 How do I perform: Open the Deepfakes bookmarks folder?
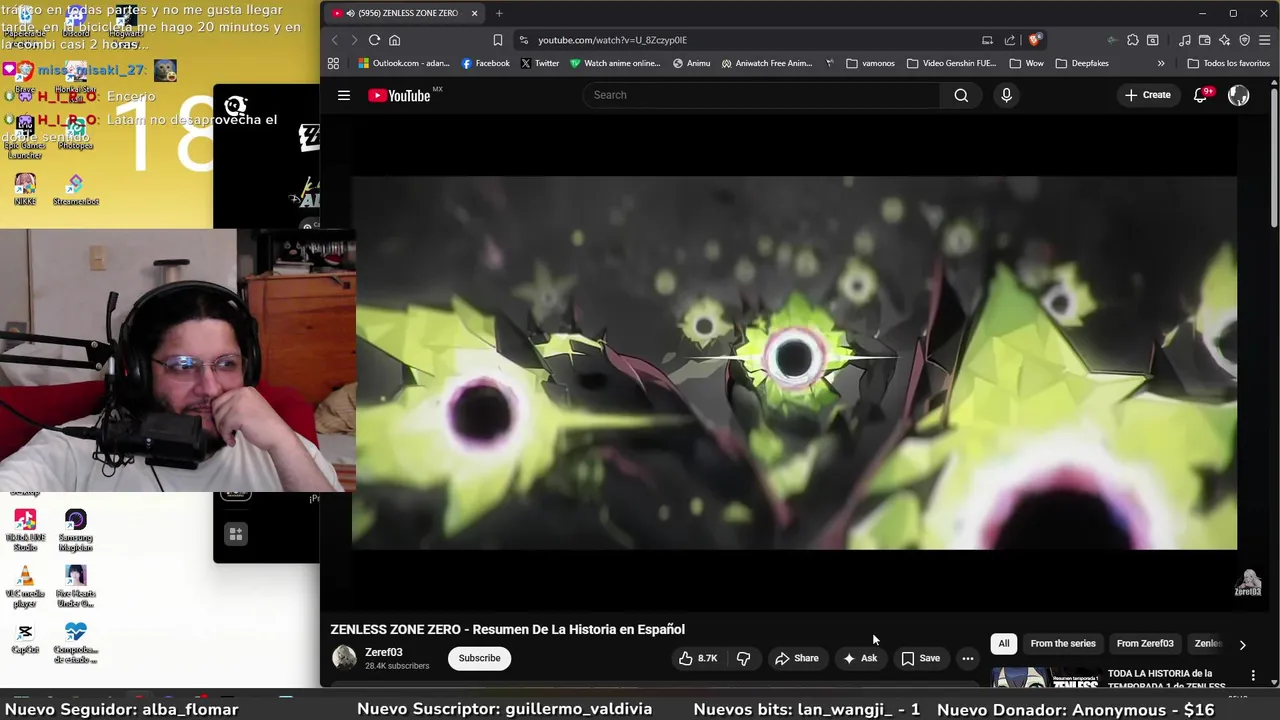tap(1082, 63)
